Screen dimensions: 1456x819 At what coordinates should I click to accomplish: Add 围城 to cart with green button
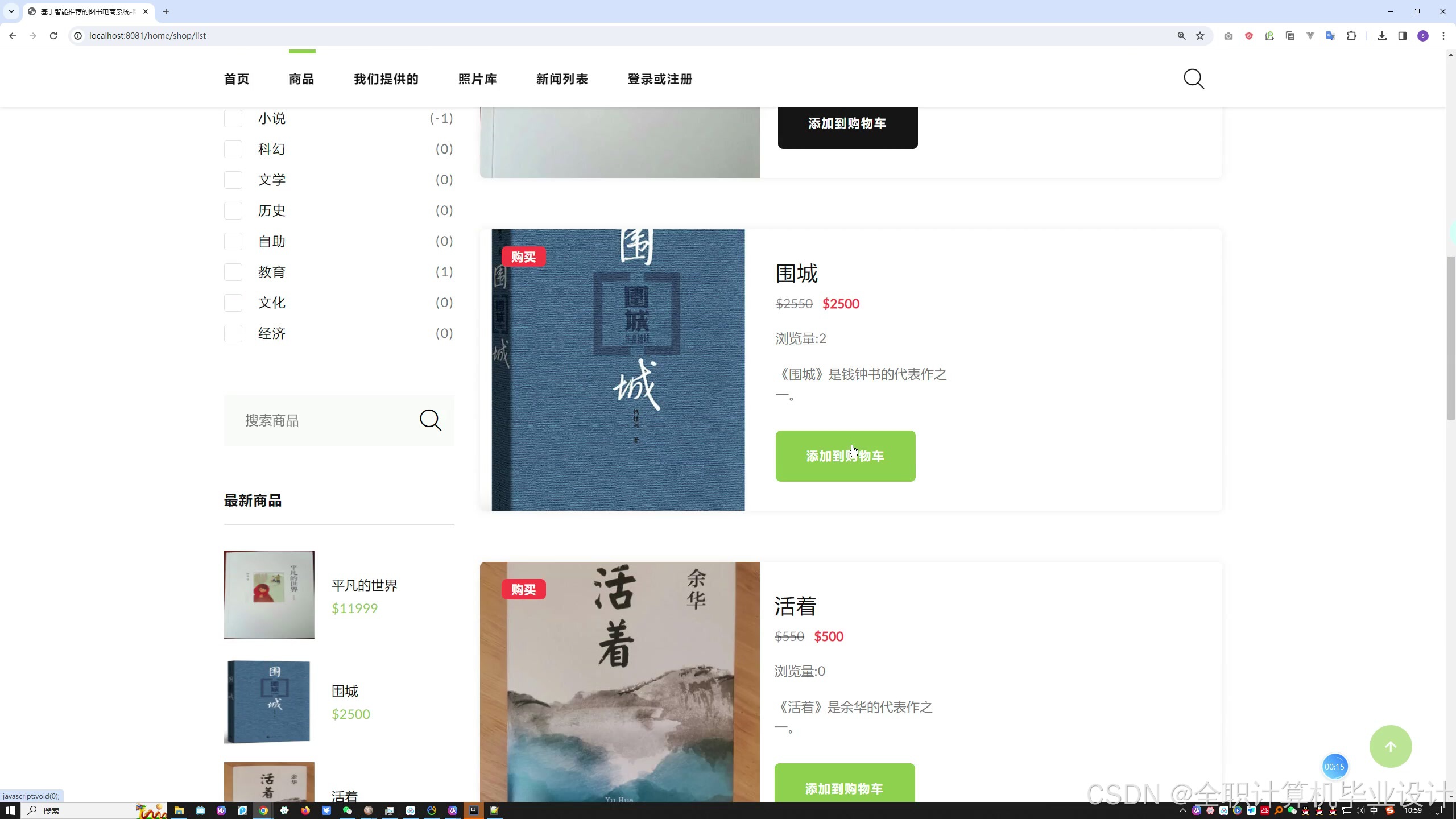point(845,456)
